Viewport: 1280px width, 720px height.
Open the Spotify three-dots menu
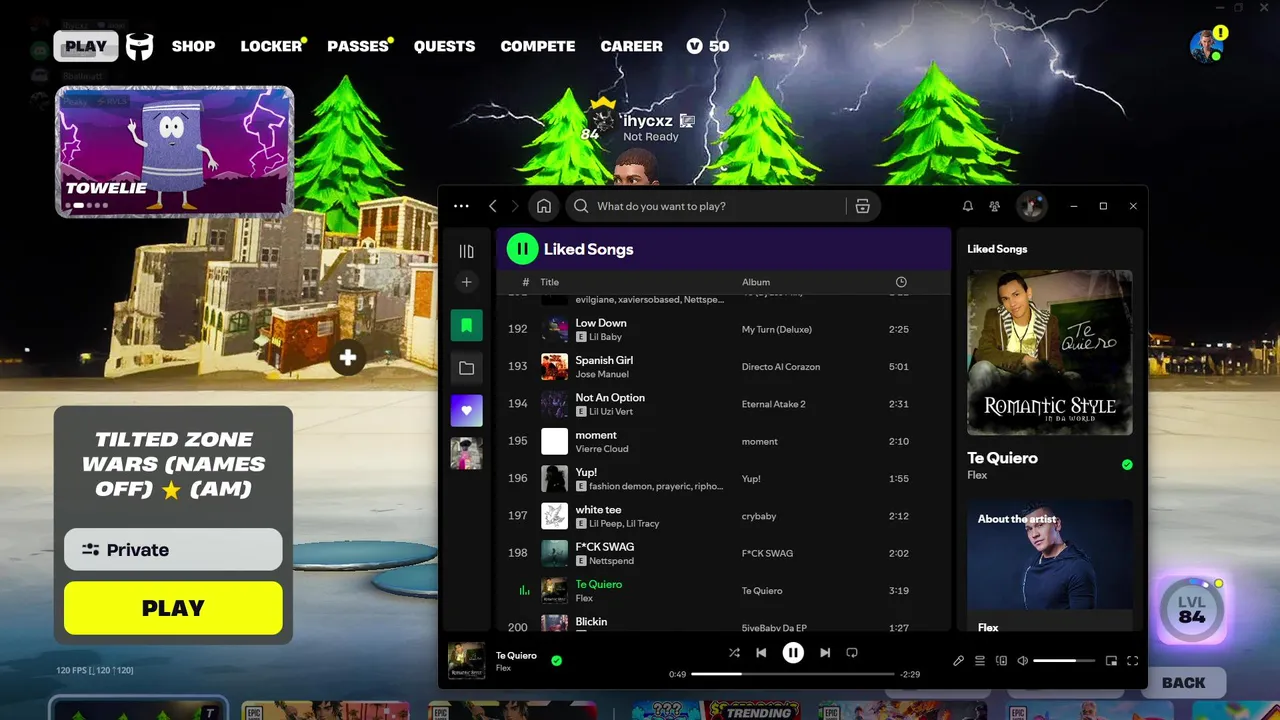(461, 206)
